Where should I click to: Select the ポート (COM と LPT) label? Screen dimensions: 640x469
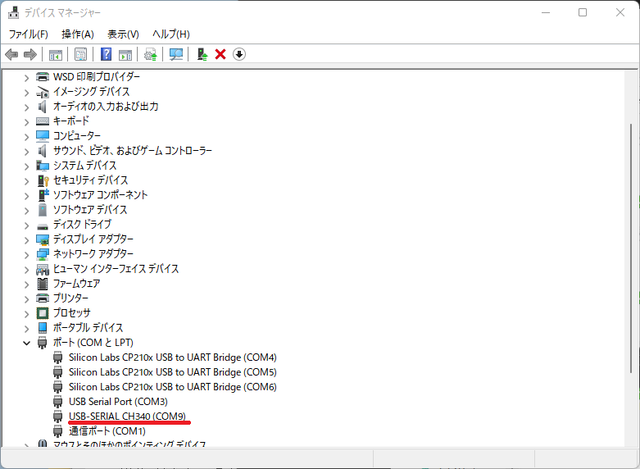(93, 342)
